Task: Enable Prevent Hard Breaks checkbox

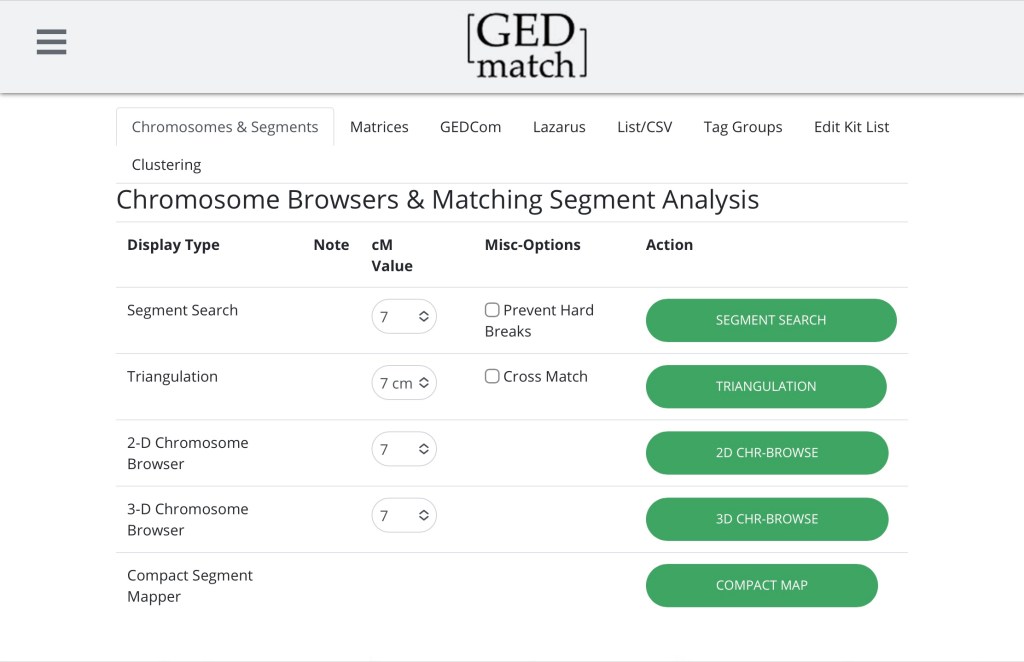Action: coord(492,310)
